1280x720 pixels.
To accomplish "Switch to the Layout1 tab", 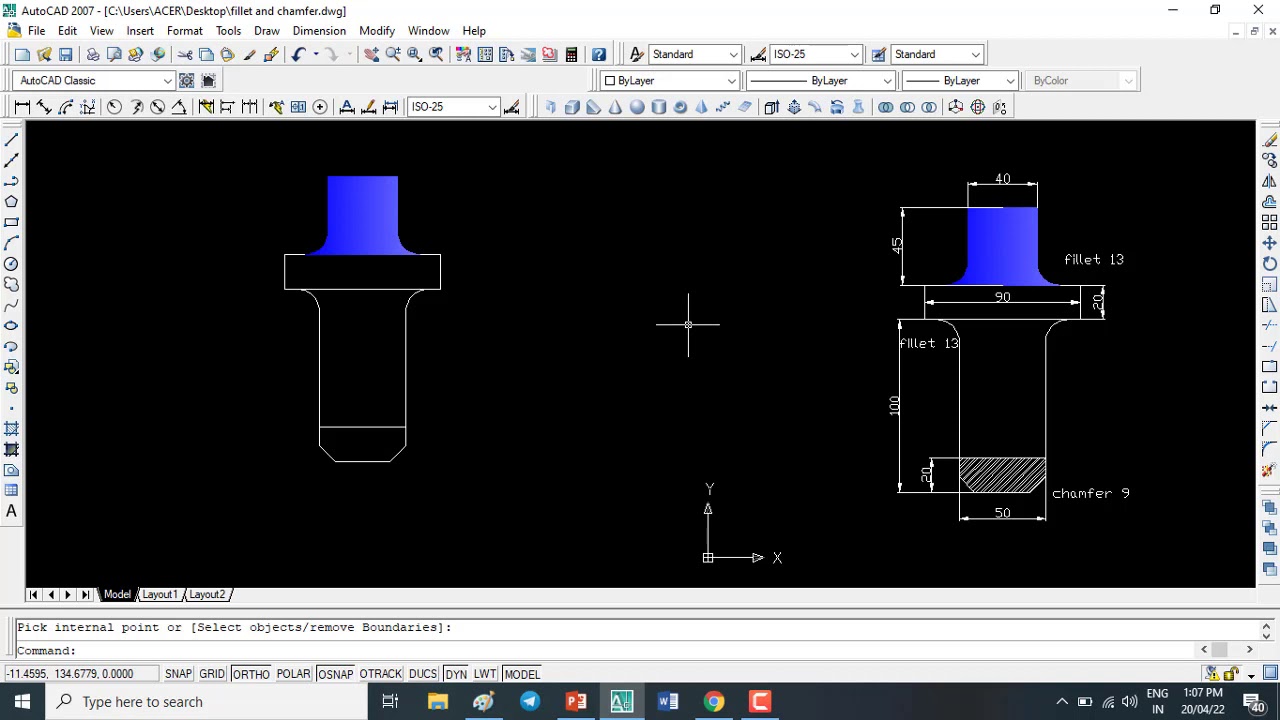I will [x=159, y=594].
